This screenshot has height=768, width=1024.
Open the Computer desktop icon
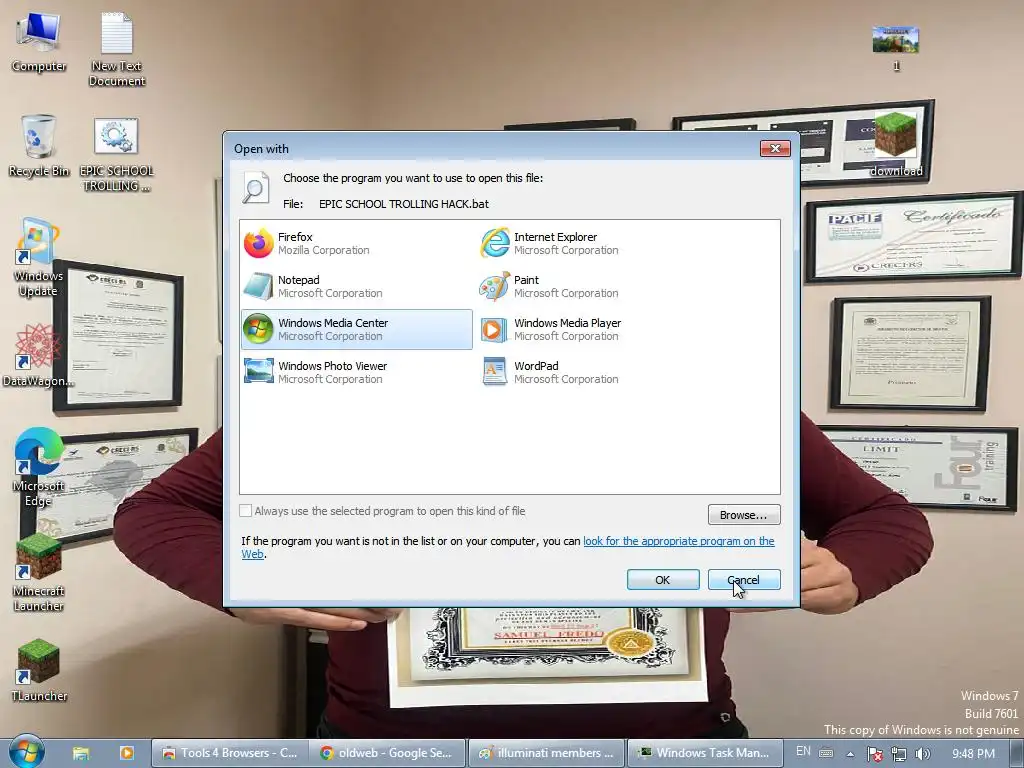pos(39,43)
